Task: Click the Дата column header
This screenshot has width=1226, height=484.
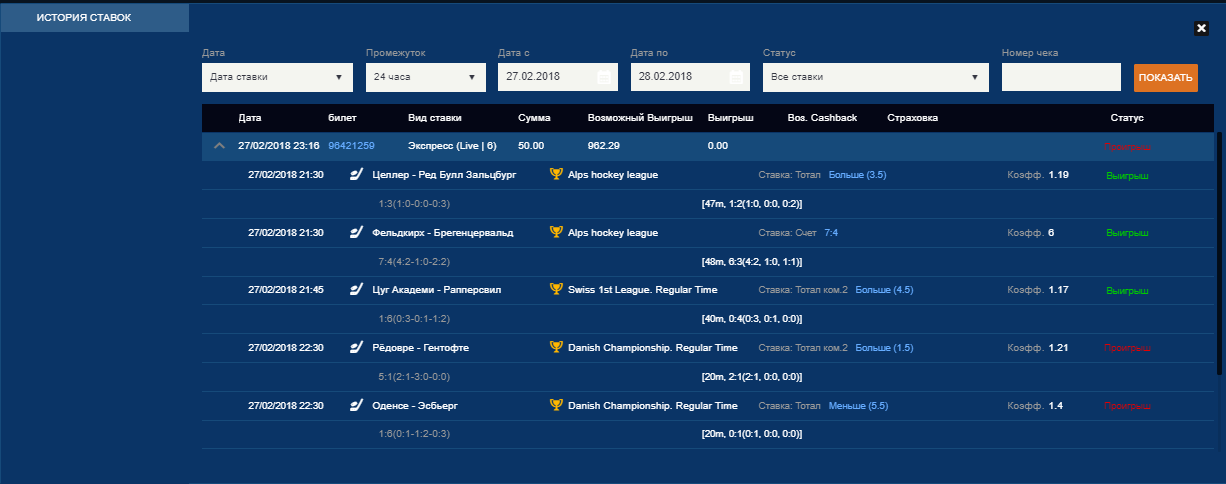Action: 250,118
